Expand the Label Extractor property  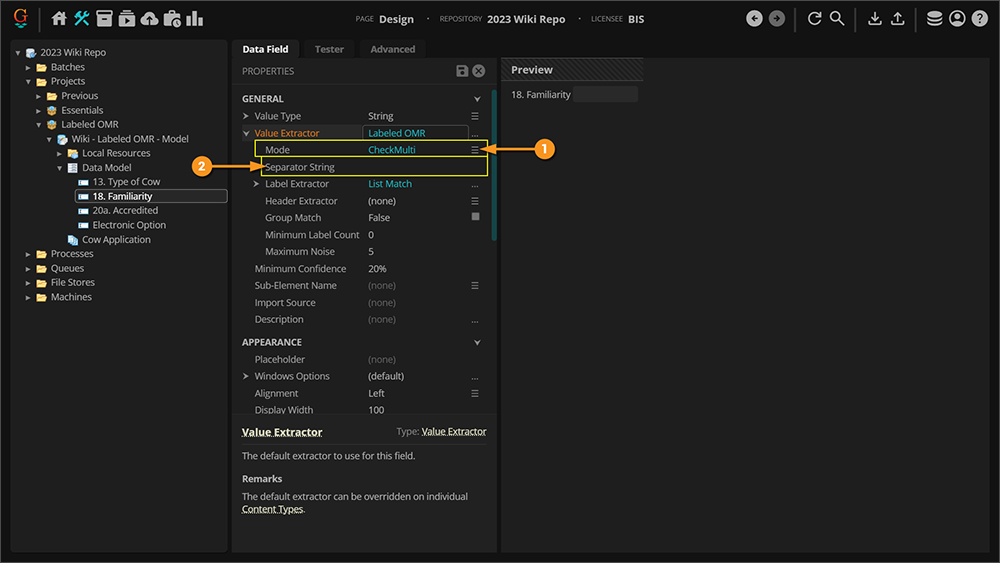pyautogui.click(x=256, y=184)
